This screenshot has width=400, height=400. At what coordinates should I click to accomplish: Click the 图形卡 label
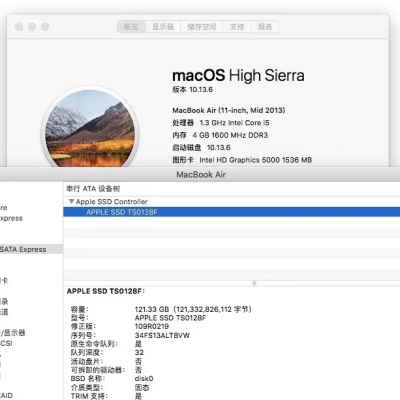(x=183, y=160)
